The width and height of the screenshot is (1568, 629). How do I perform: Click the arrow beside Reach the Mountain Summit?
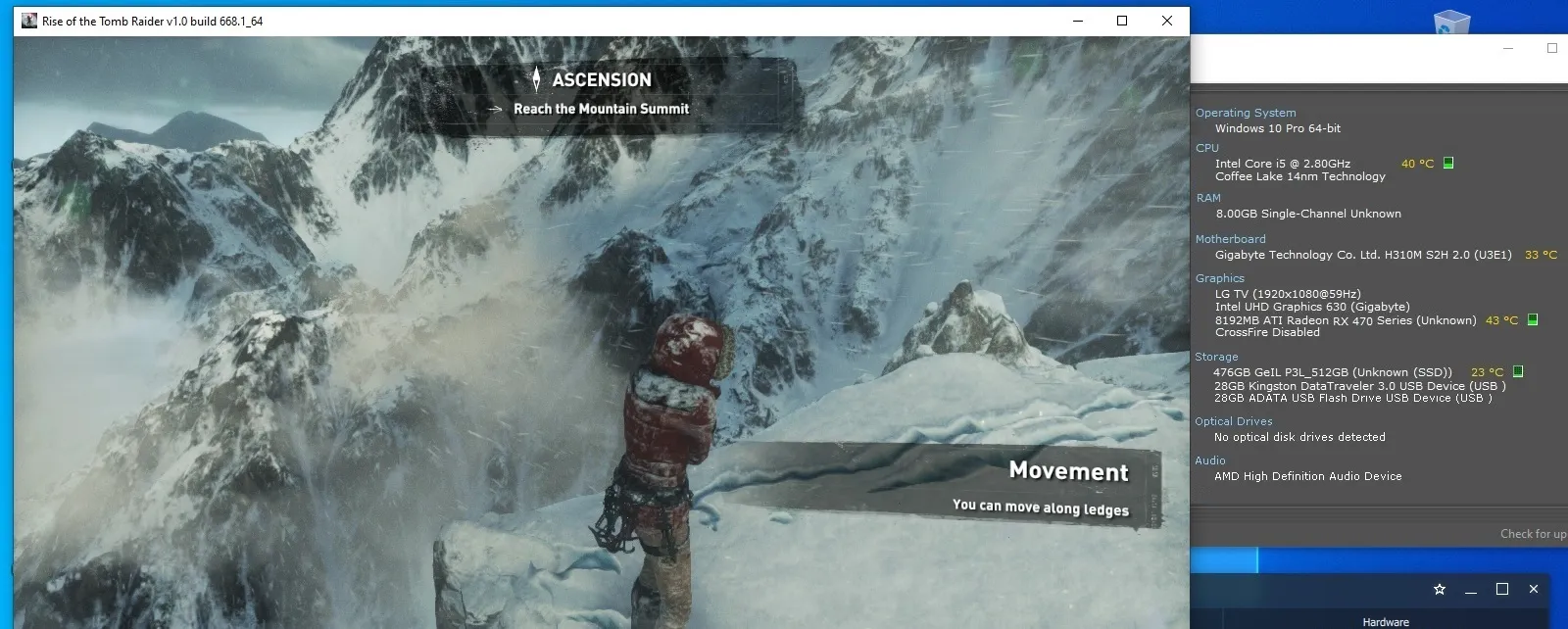point(496,109)
